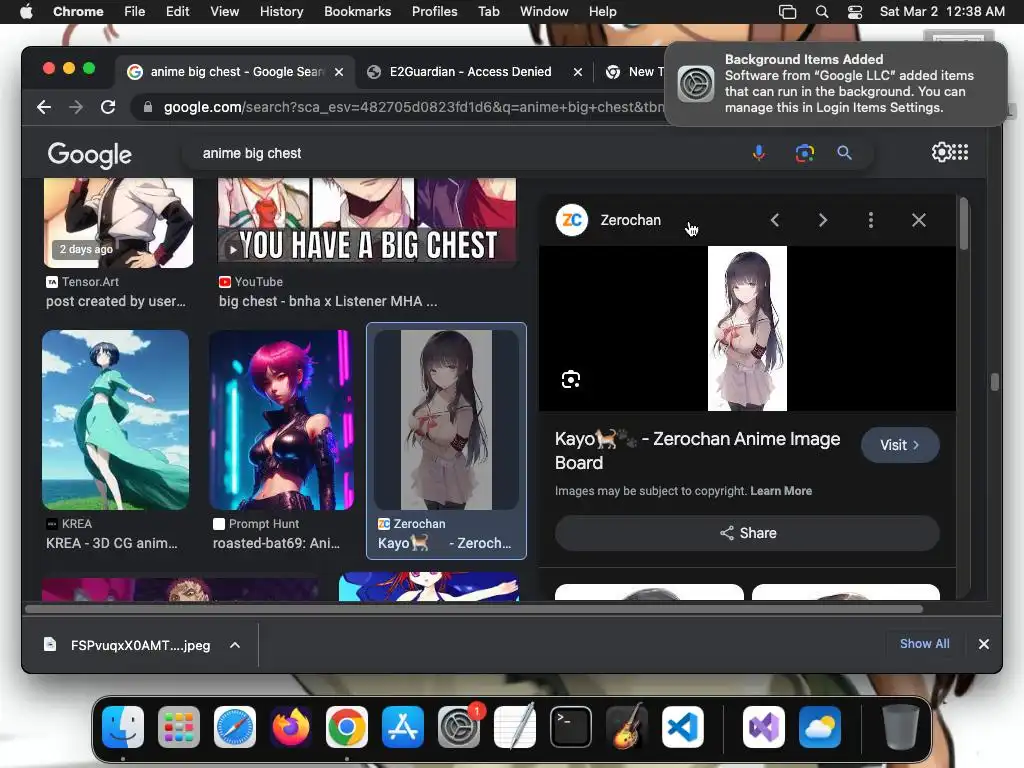Open the History menu
The width and height of the screenshot is (1024, 768).
click(x=281, y=12)
